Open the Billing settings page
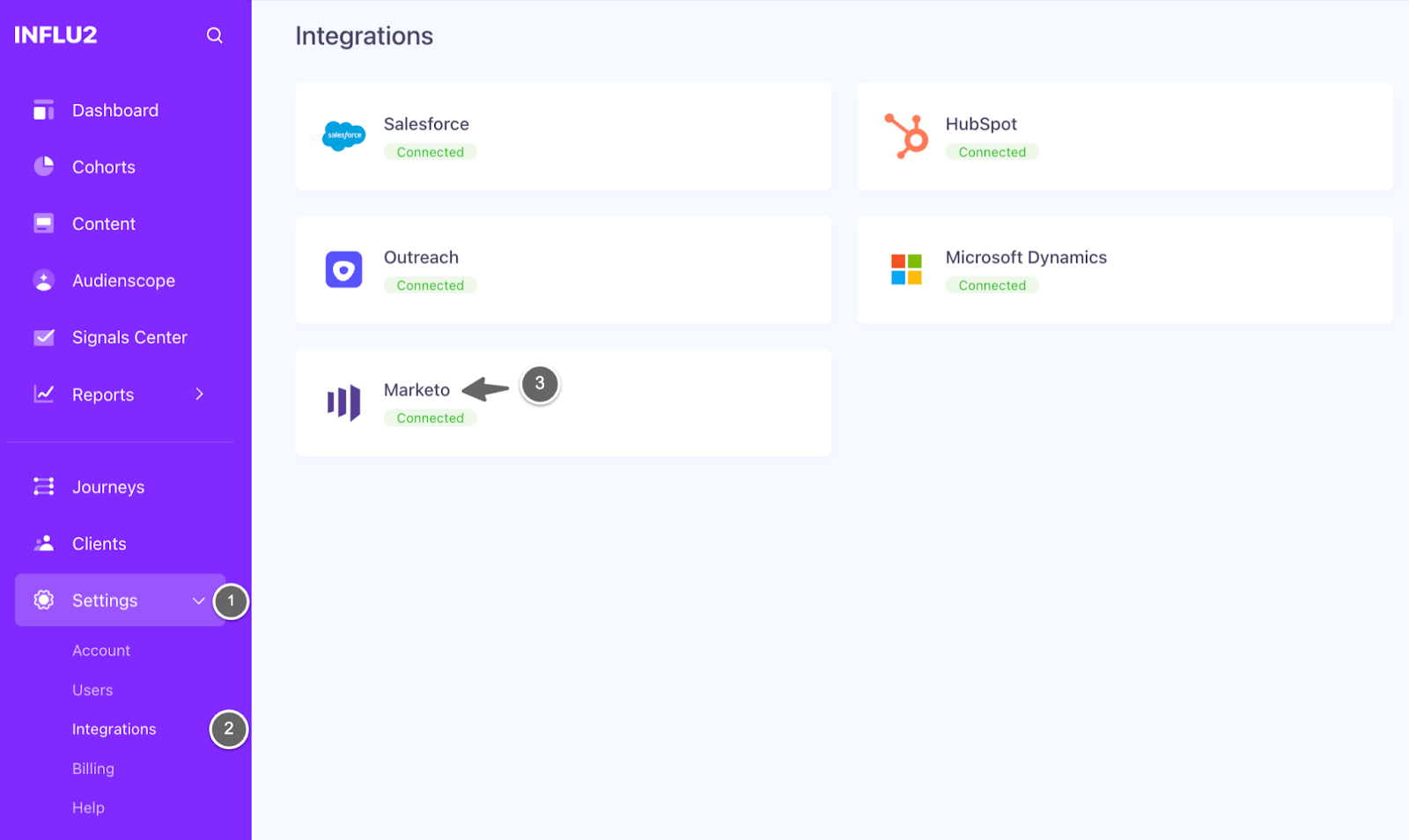The image size is (1409, 840). coord(93,769)
